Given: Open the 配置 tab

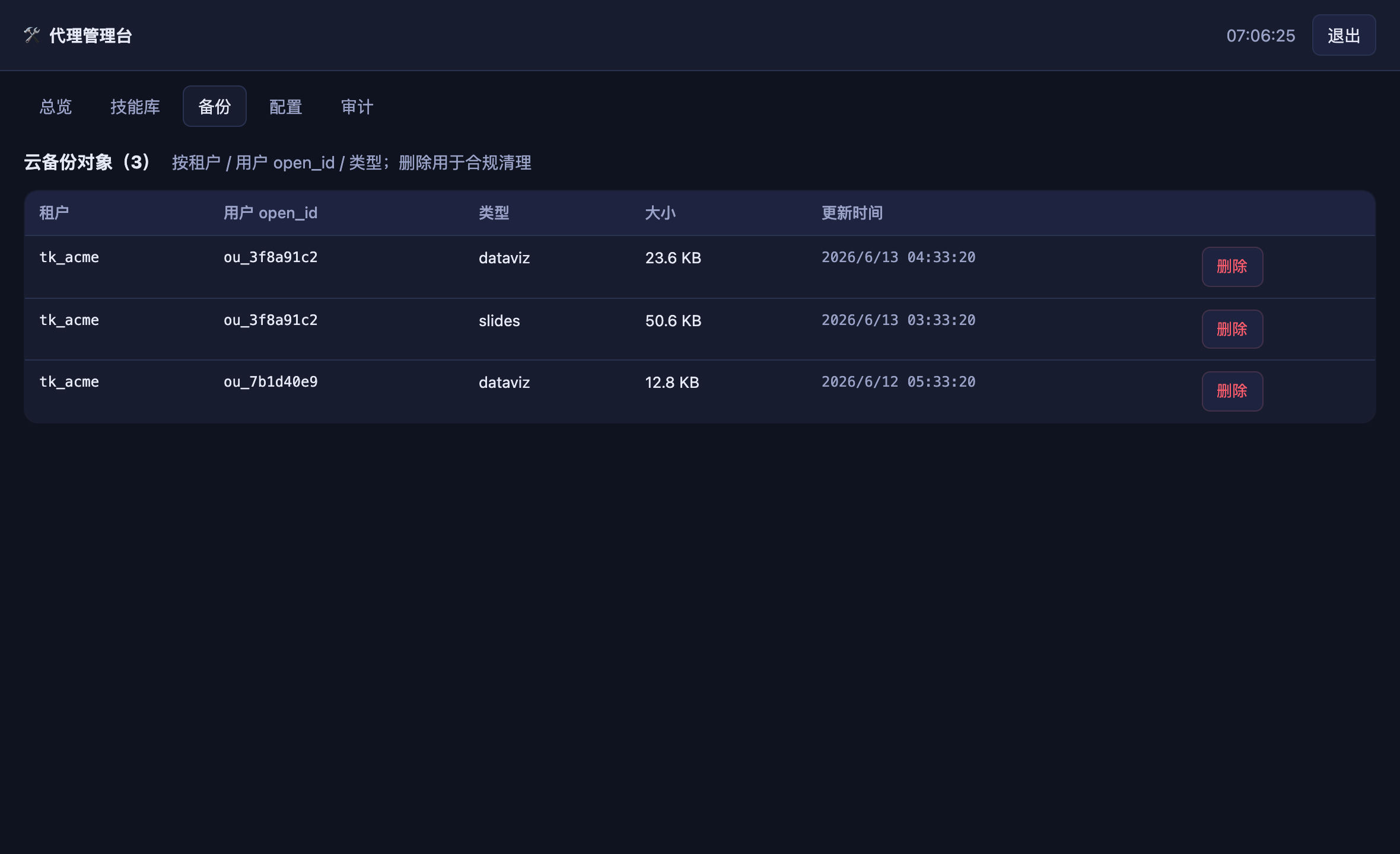Looking at the screenshot, I should [x=286, y=107].
